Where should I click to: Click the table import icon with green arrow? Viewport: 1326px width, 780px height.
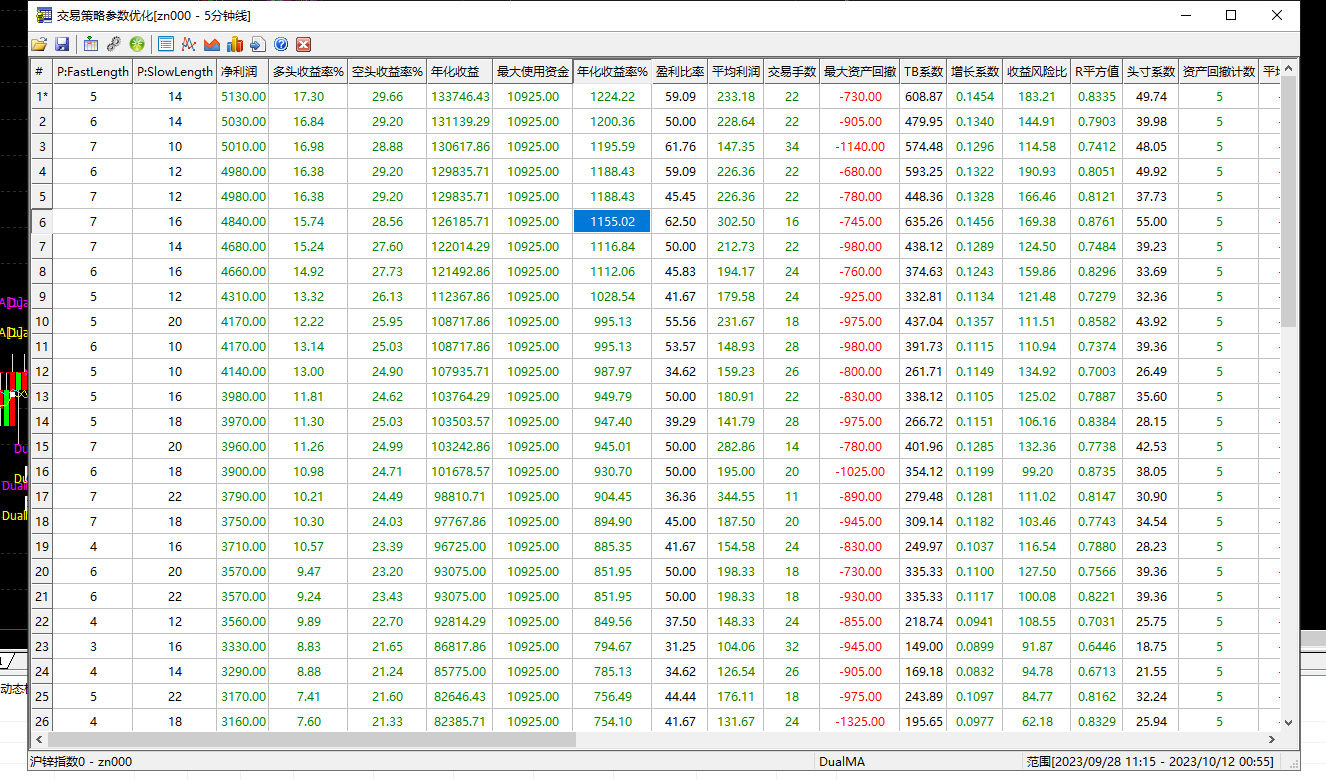click(x=91, y=44)
